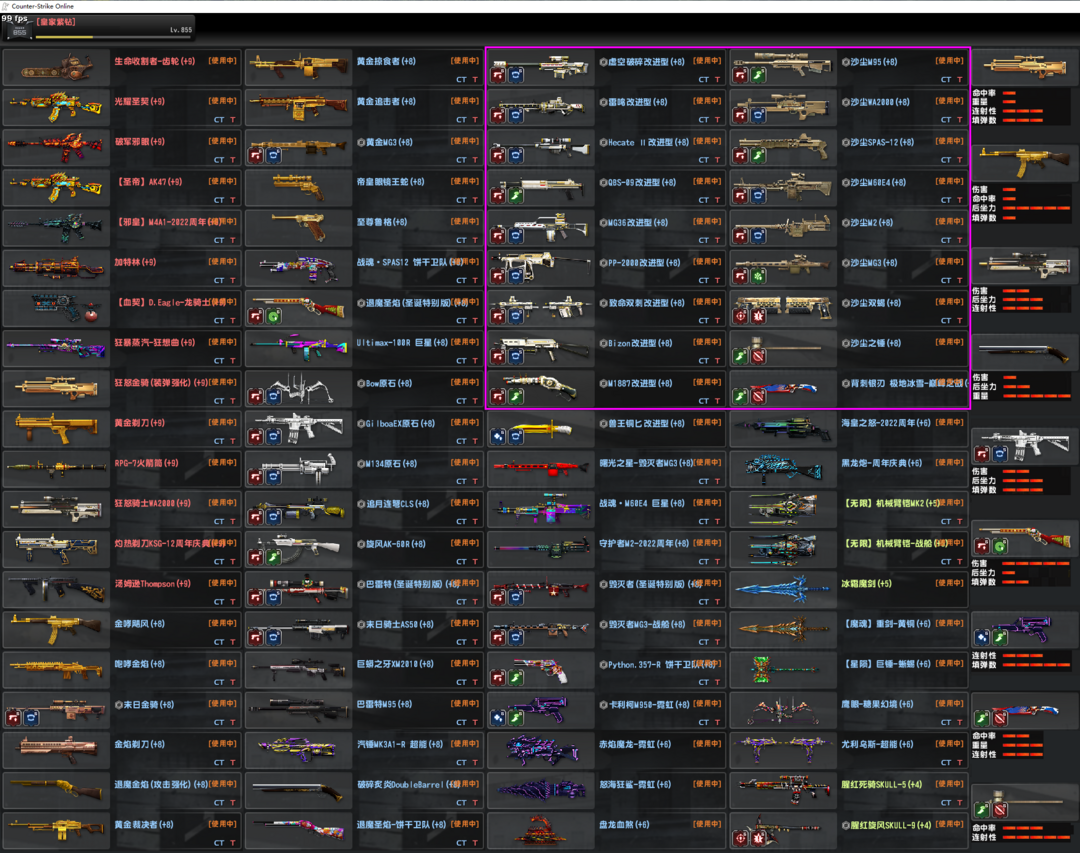Select the name Hecate II 改进型 (+8)

tap(648, 143)
